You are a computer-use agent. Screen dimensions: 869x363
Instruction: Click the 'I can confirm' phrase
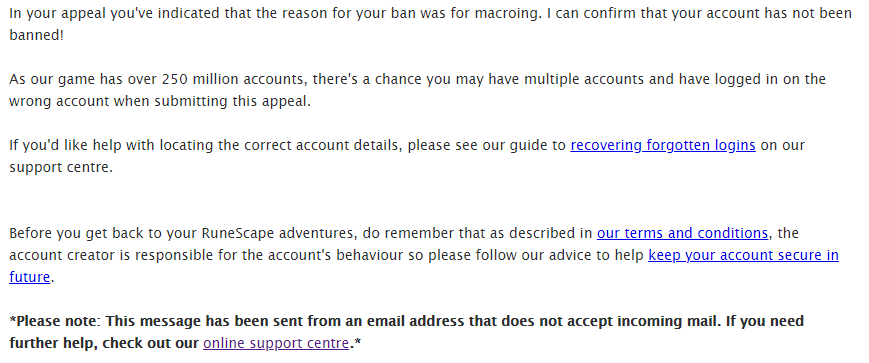tap(591, 14)
